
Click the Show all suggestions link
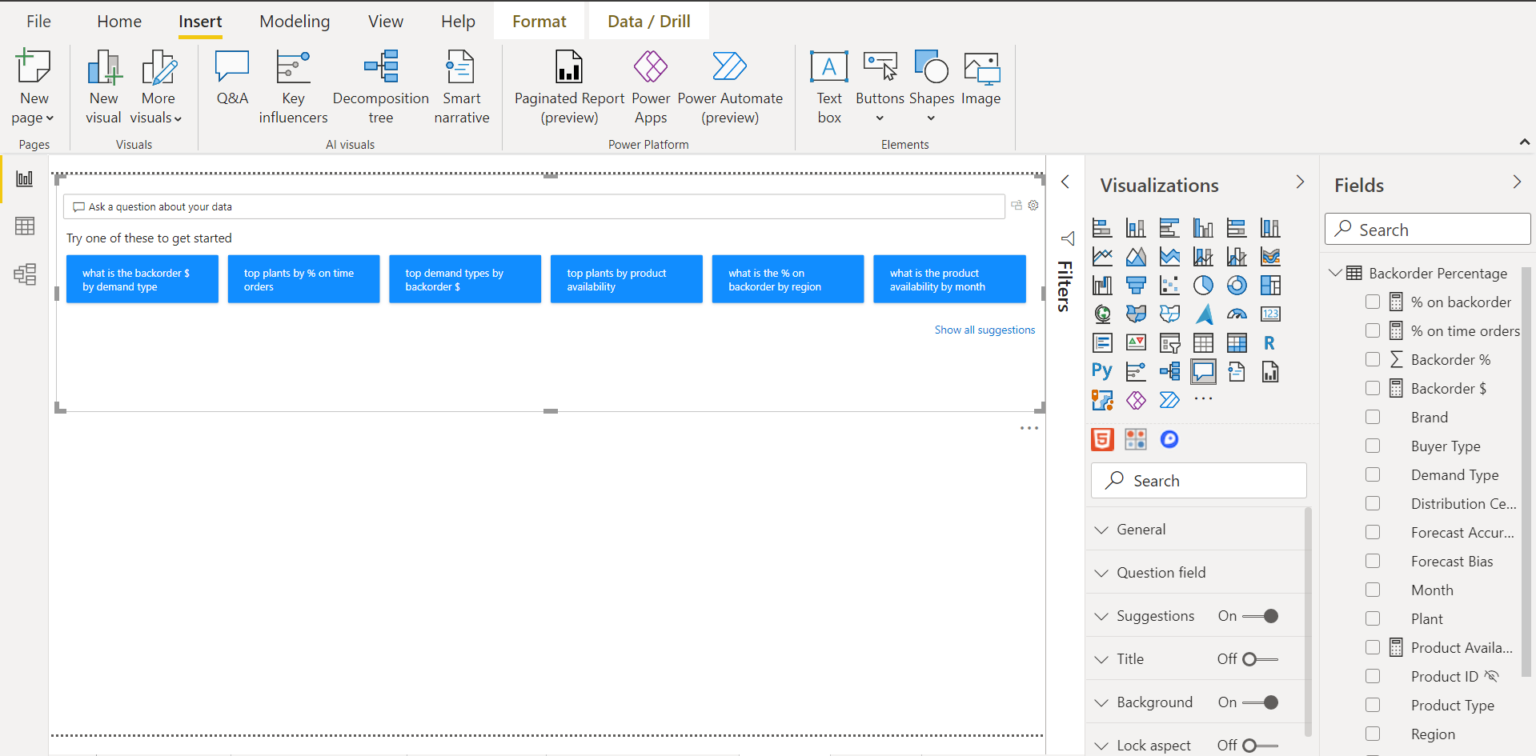point(984,329)
